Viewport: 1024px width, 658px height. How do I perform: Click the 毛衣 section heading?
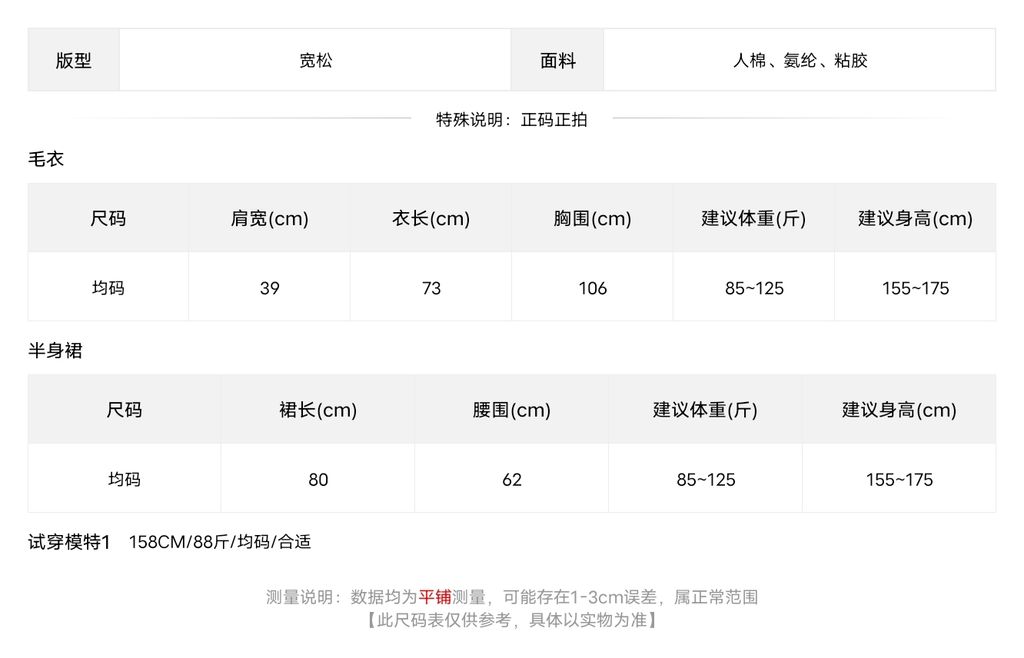click(46, 159)
